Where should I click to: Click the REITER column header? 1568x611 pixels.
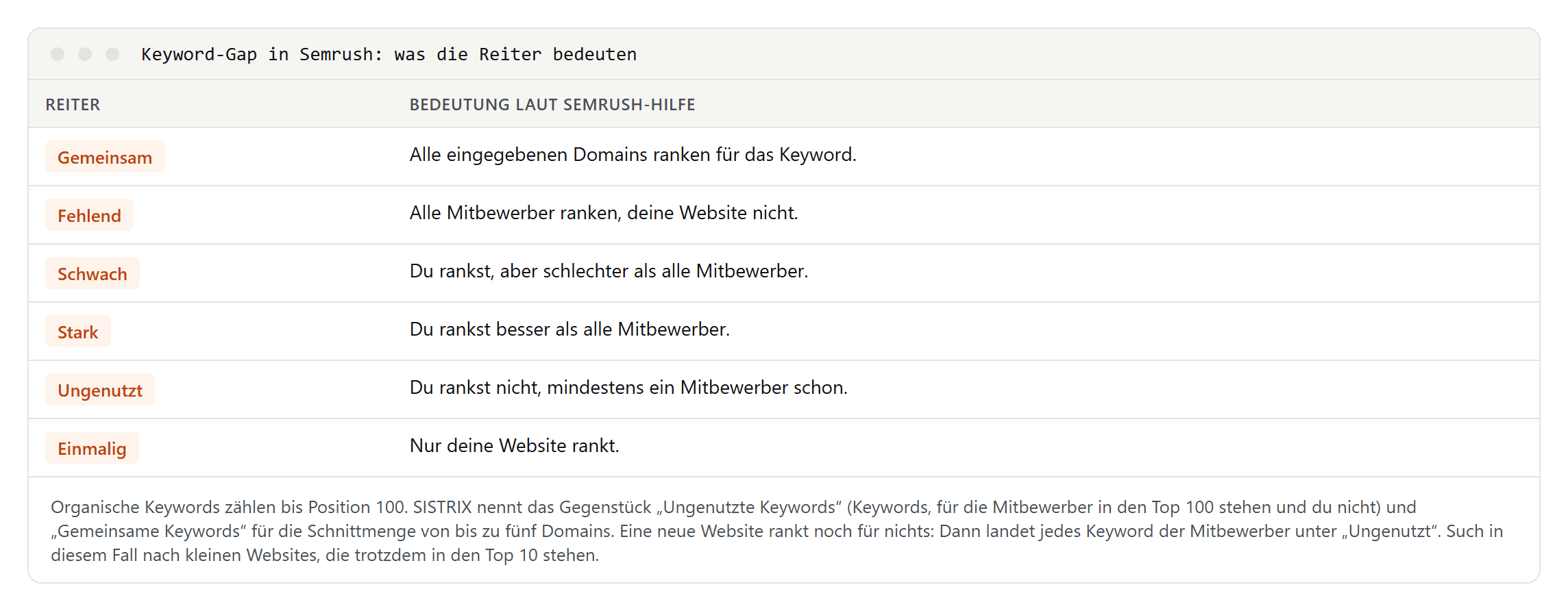click(x=73, y=105)
